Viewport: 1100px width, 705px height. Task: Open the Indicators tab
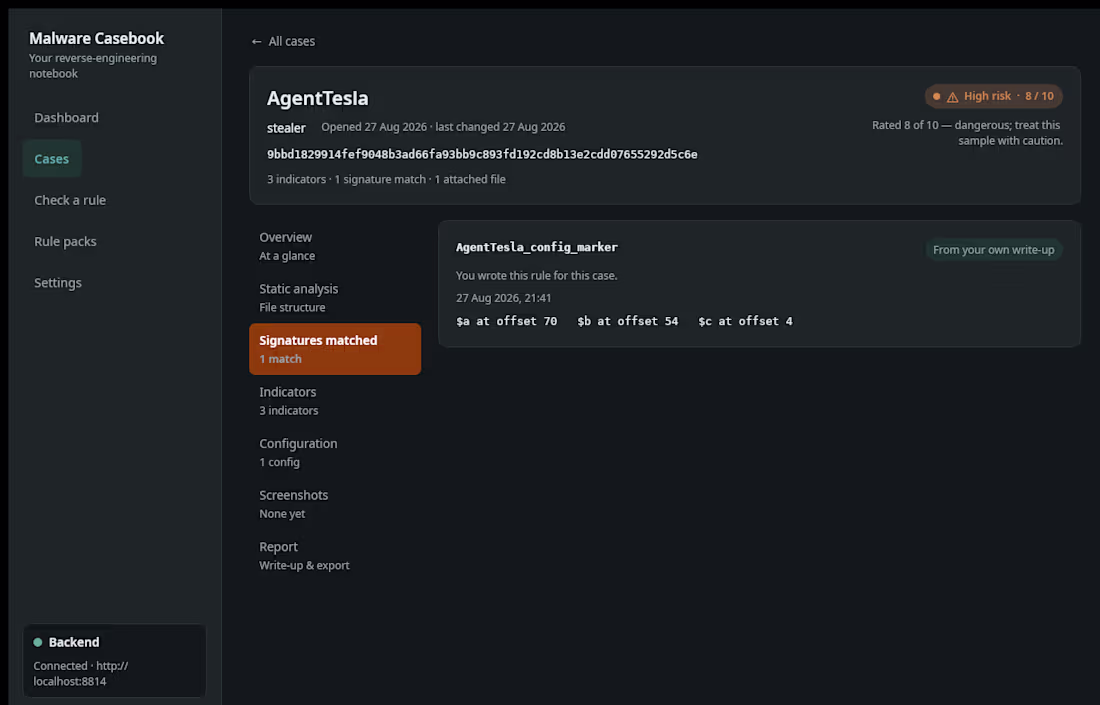(335, 401)
